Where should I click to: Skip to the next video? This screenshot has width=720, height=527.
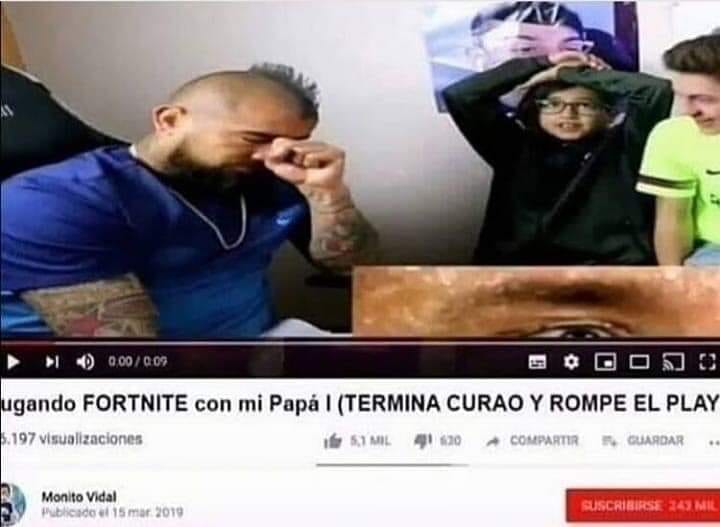pyautogui.click(x=52, y=362)
